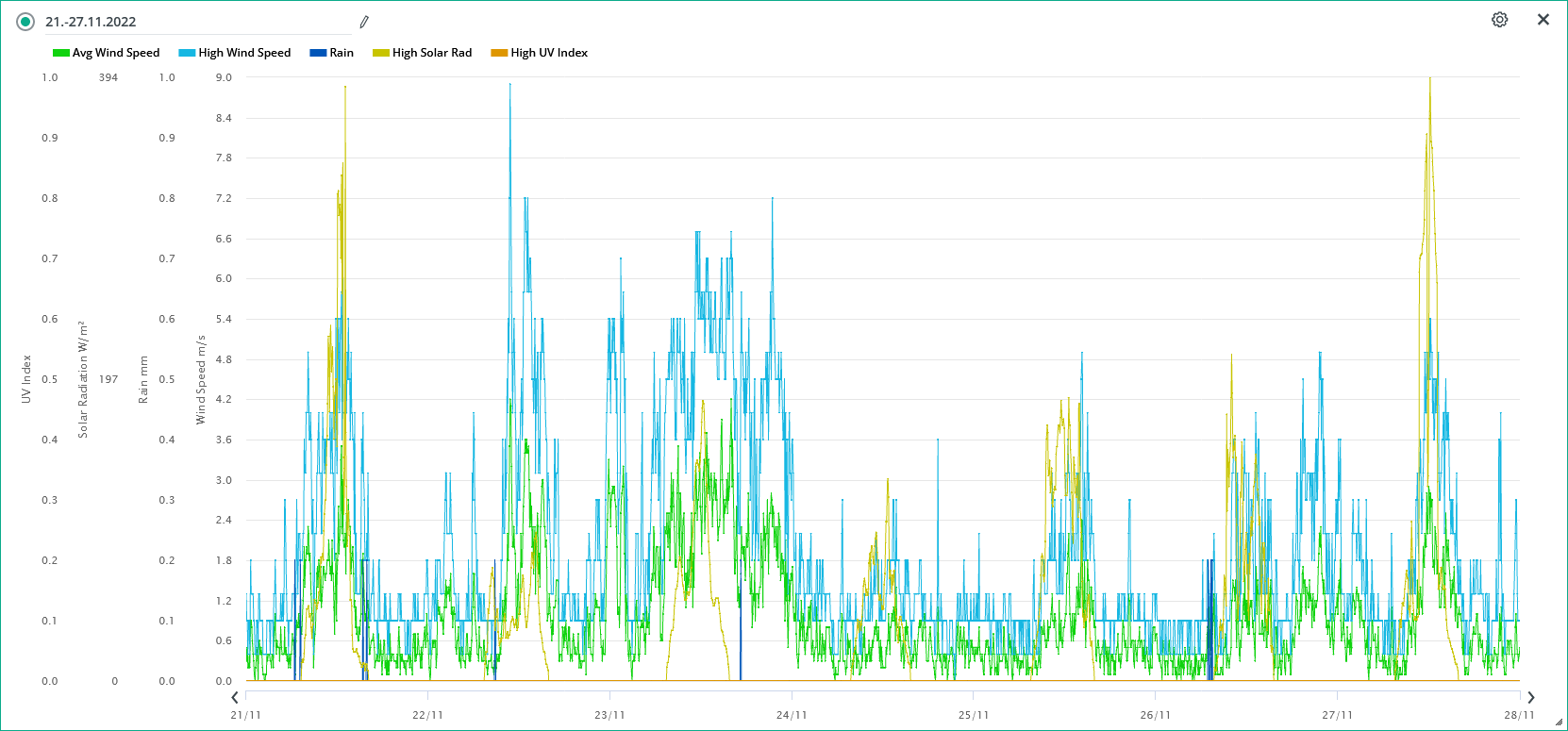
Task: Click the pencil edit icon beside date
Action: [364, 22]
